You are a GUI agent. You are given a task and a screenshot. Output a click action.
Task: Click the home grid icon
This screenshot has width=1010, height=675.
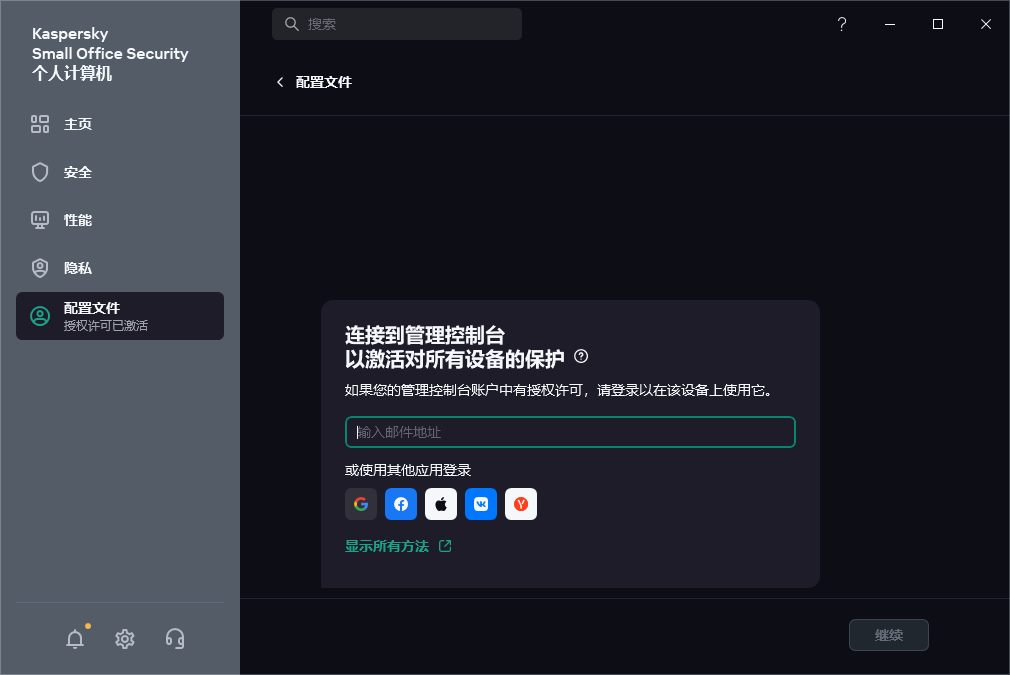pyautogui.click(x=40, y=124)
